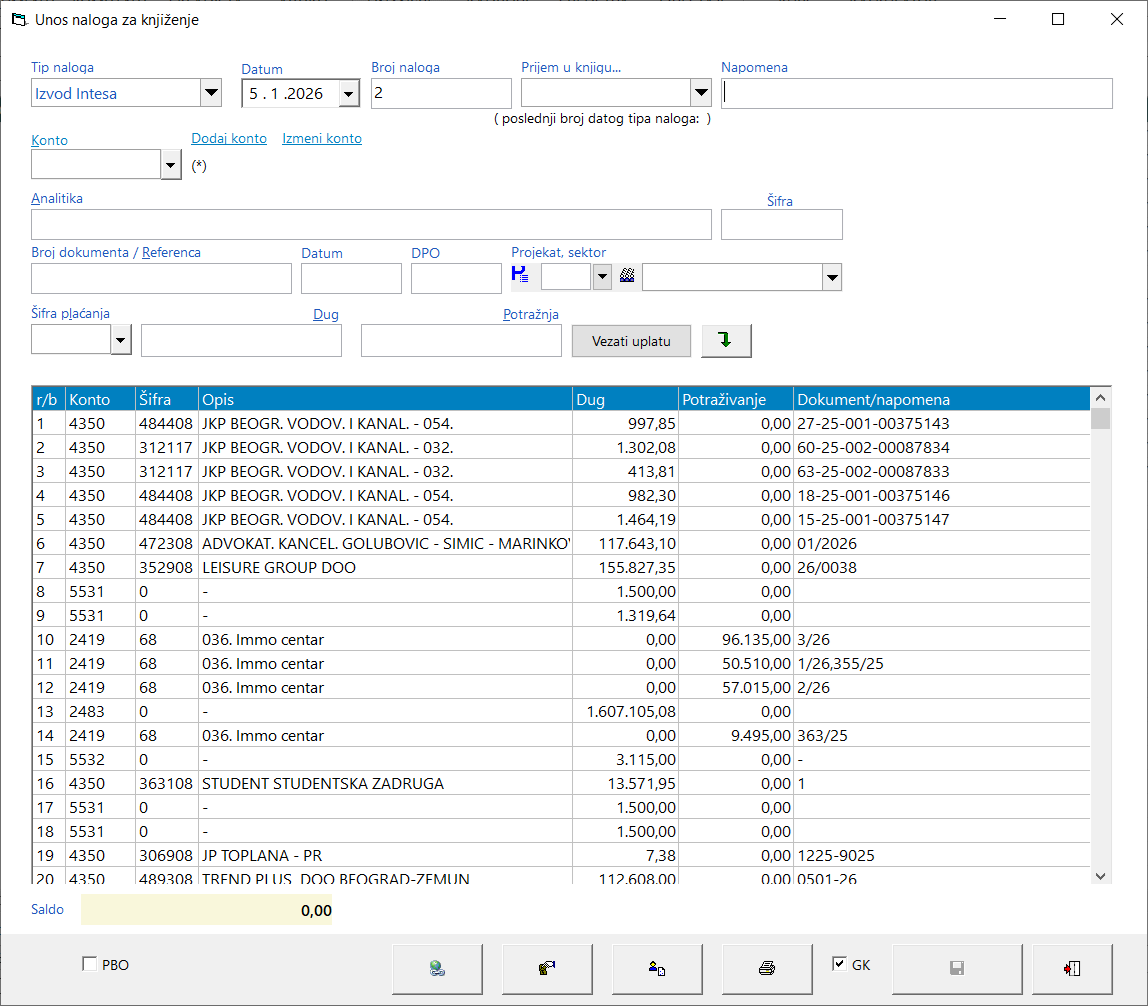Click the sector icon beside project dropdown

[627, 275]
